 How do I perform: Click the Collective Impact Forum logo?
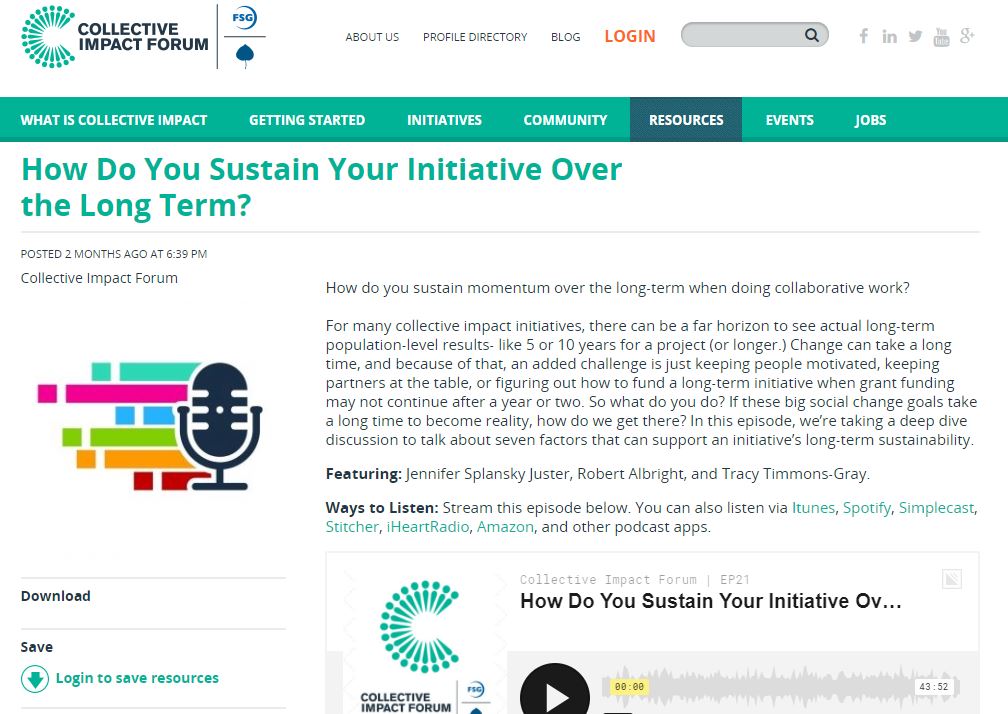point(115,36)
